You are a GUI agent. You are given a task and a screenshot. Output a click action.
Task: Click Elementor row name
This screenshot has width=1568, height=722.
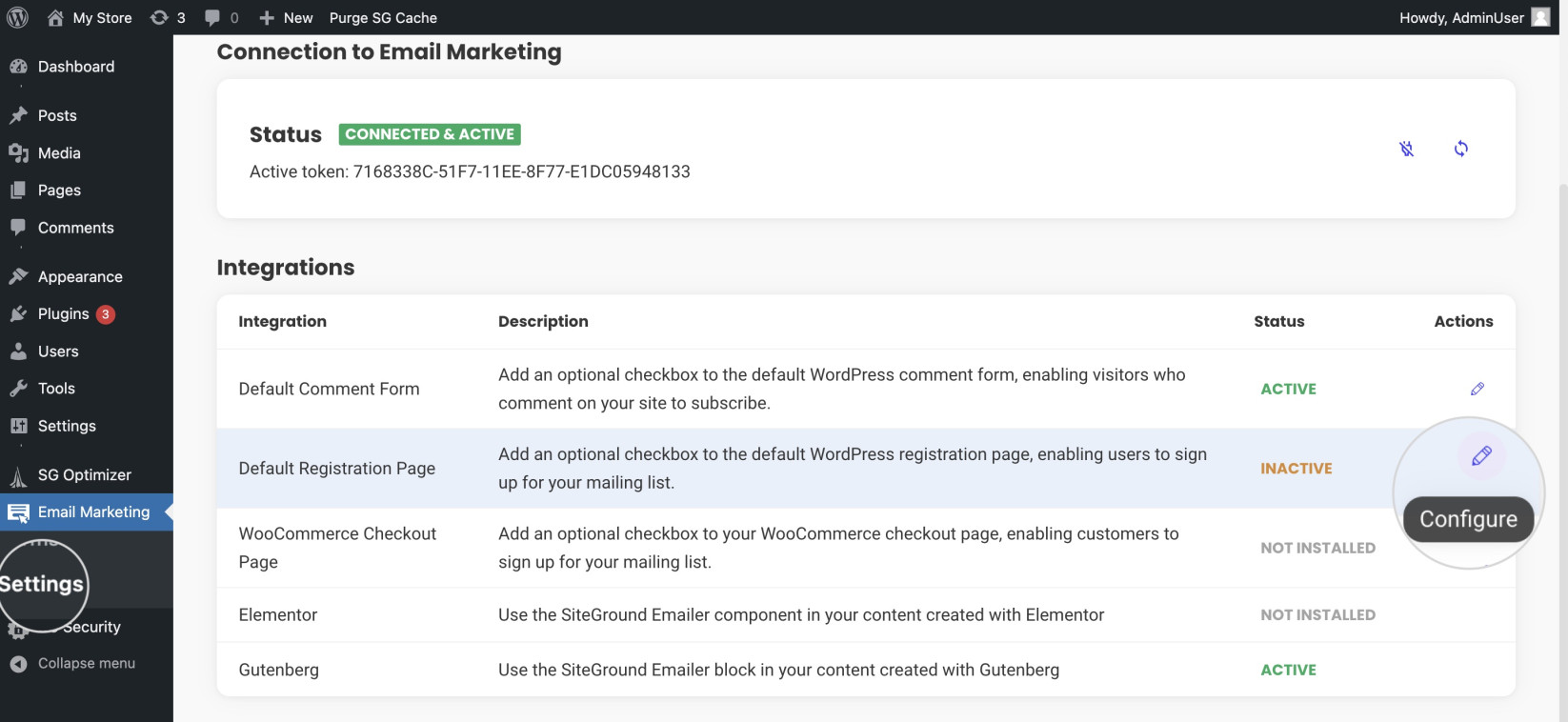click(x=278, y=615)
